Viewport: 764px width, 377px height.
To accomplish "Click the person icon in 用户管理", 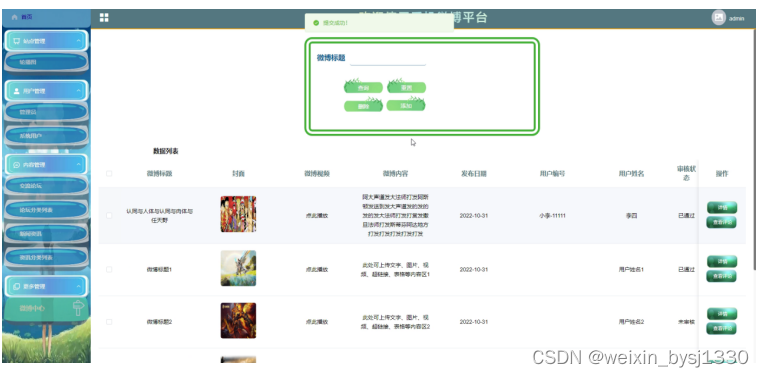I will (x=17, y=91).
